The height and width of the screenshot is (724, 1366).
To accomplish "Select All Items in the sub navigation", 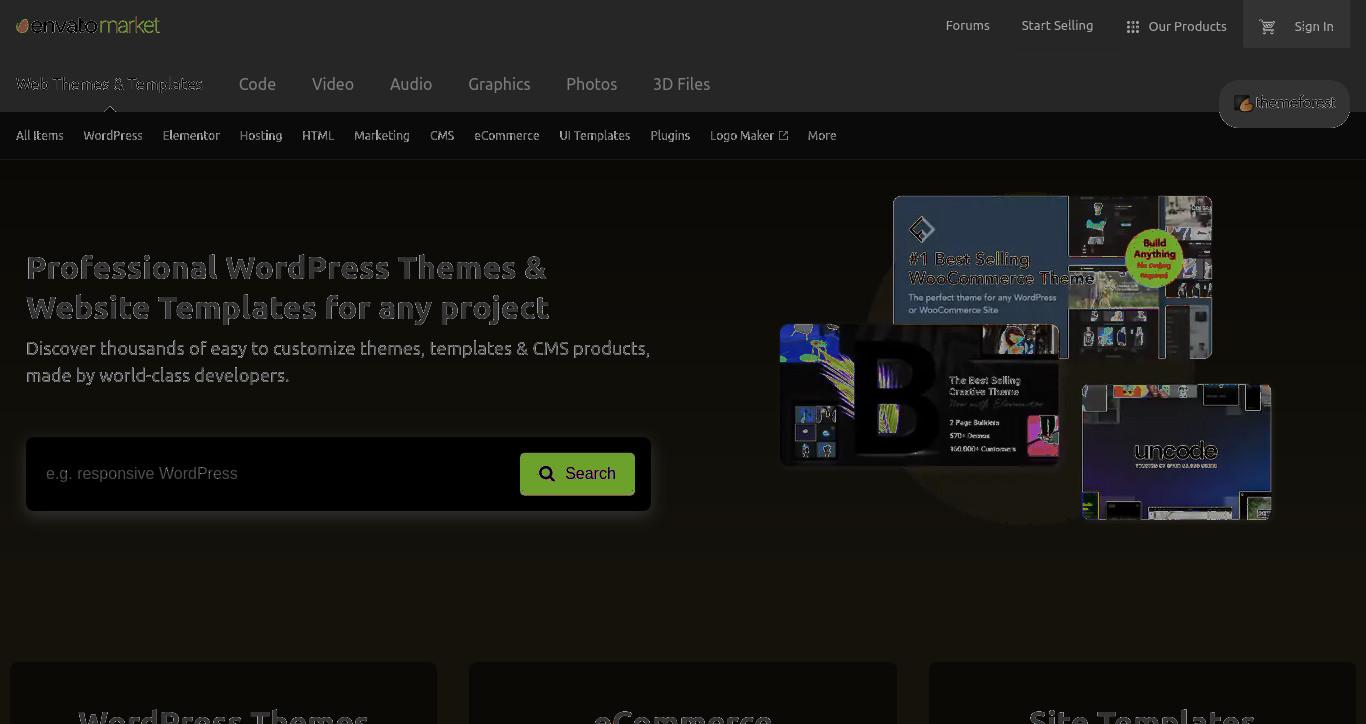I will (x=40, y=136).
